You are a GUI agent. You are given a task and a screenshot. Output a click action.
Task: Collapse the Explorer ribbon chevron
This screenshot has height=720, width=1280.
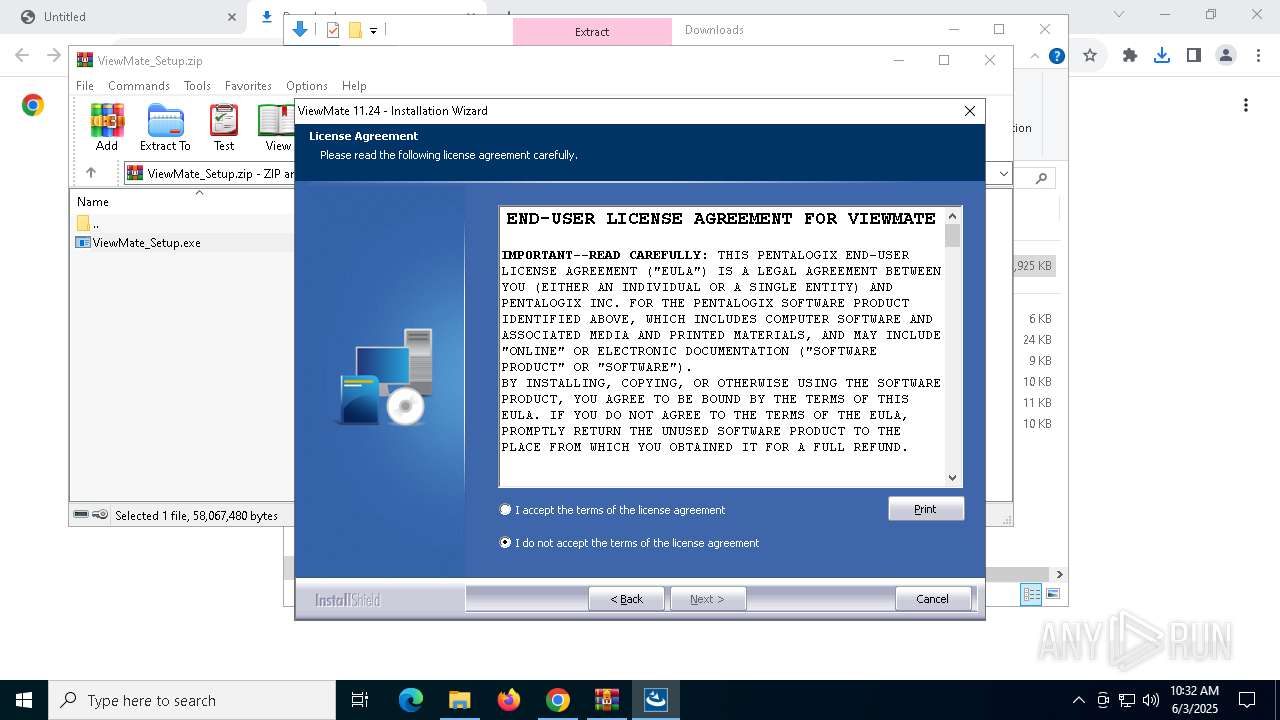(x=1035, y=56)
